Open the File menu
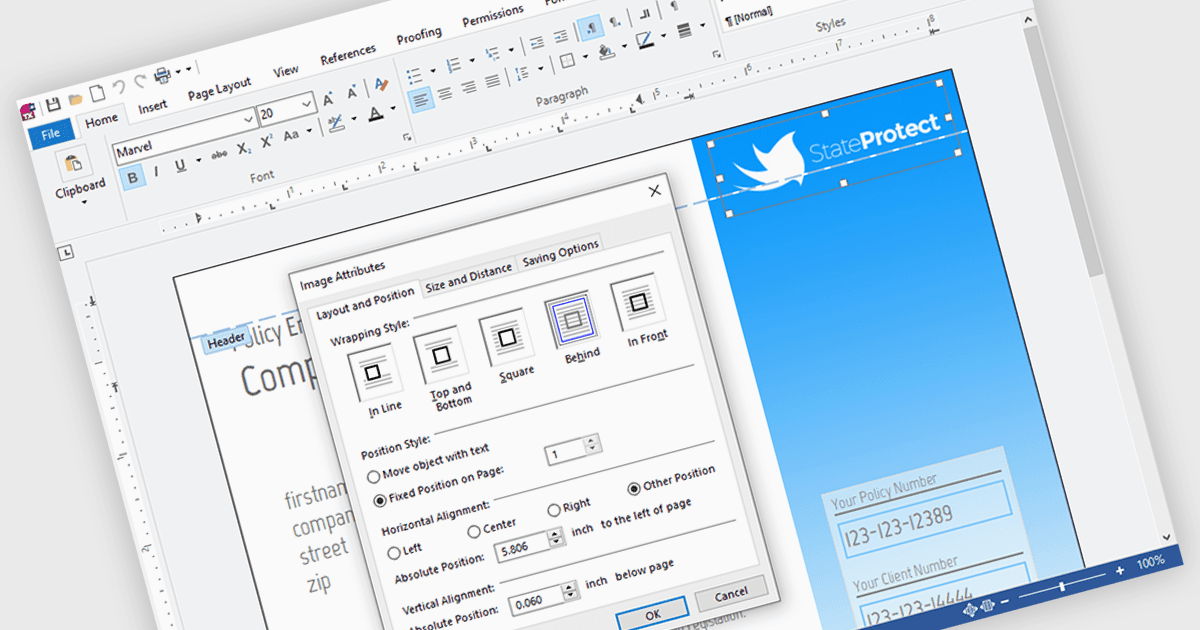 (51, 133)
